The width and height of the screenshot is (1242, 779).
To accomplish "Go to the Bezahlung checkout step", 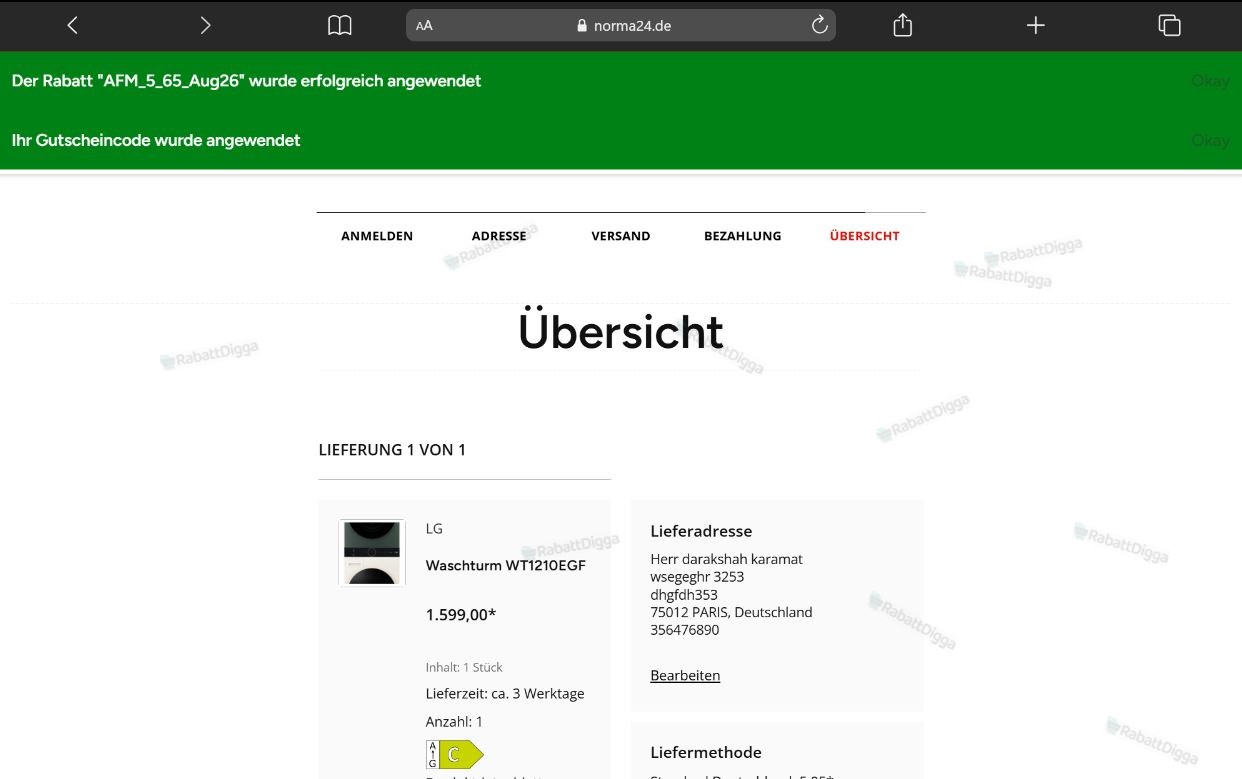I will tap(743, 236).
